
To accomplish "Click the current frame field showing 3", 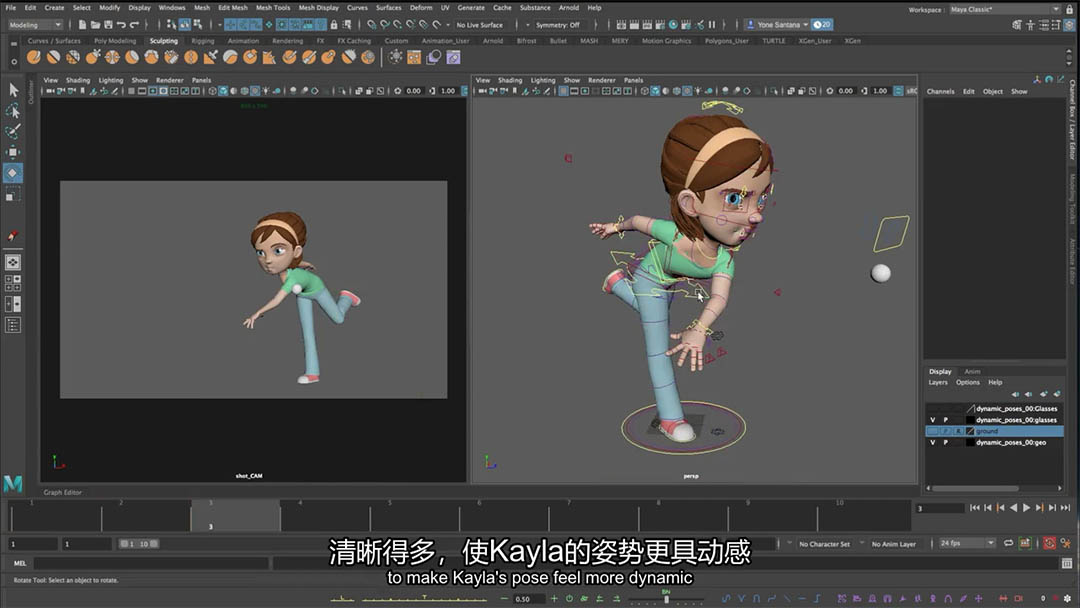I will (939, 508).
